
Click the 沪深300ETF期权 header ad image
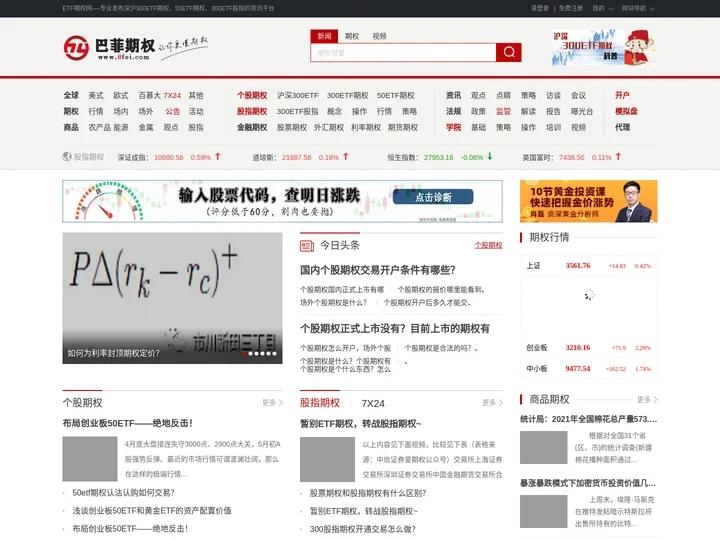(603, 47)
